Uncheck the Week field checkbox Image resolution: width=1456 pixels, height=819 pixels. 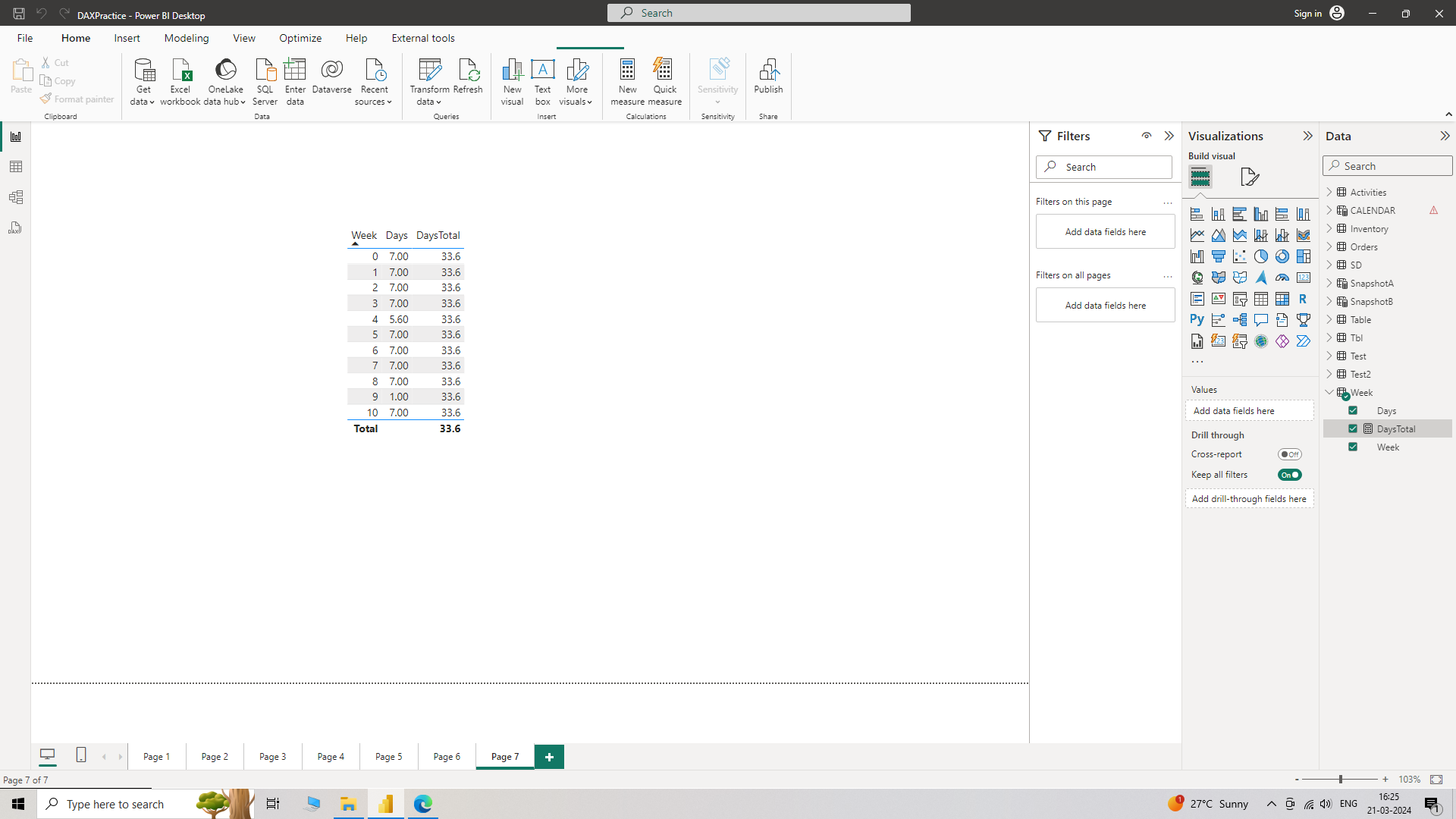1353,447
